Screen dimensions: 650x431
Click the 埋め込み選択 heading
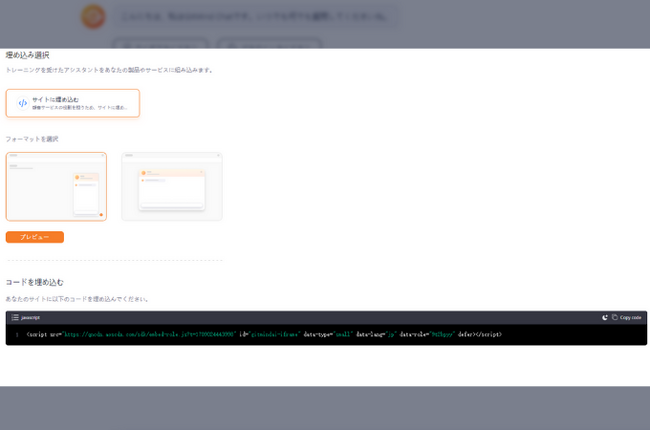coord(27,55)
